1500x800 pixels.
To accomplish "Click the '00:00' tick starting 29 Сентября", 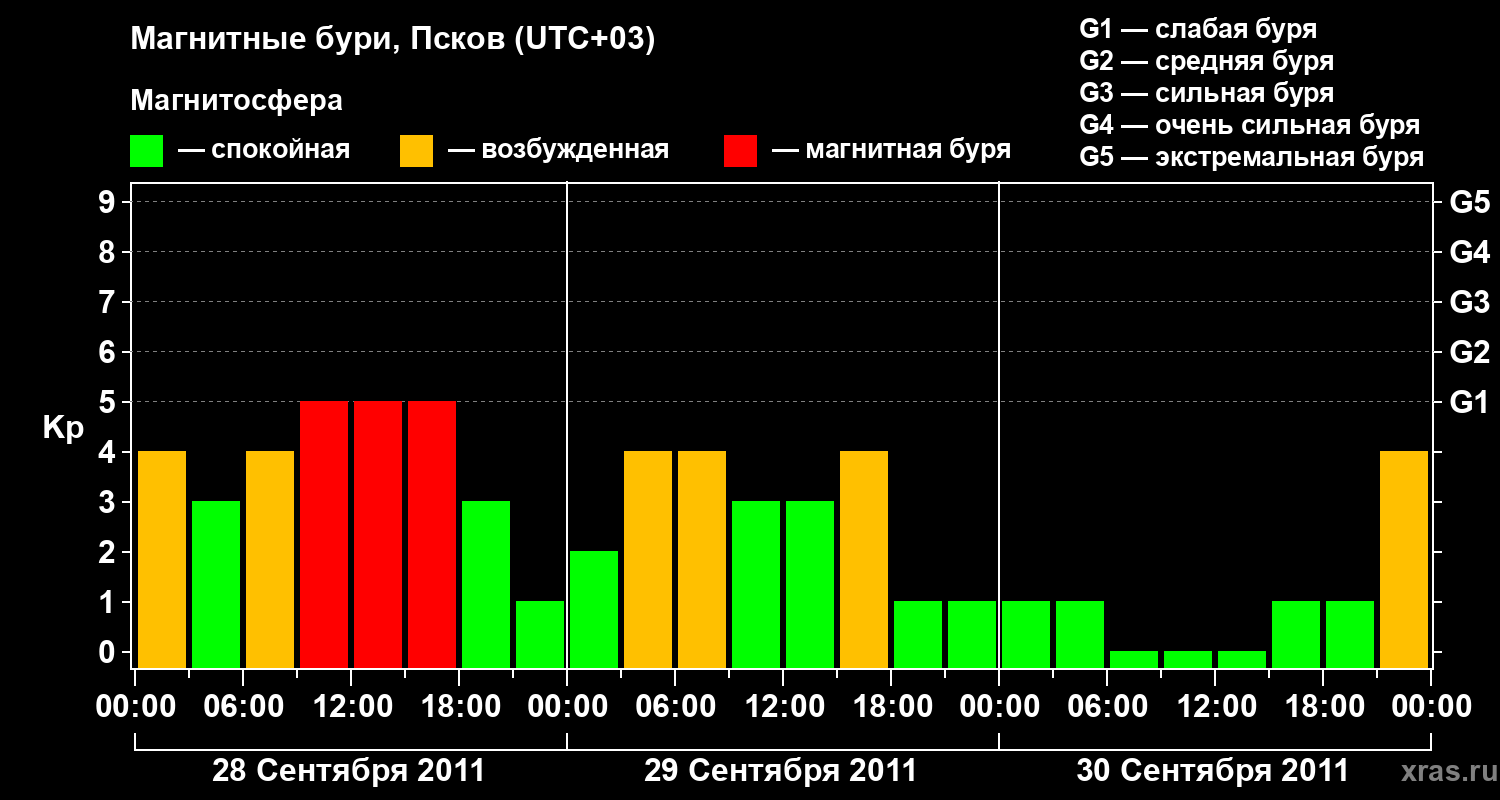I will [567, 707].
